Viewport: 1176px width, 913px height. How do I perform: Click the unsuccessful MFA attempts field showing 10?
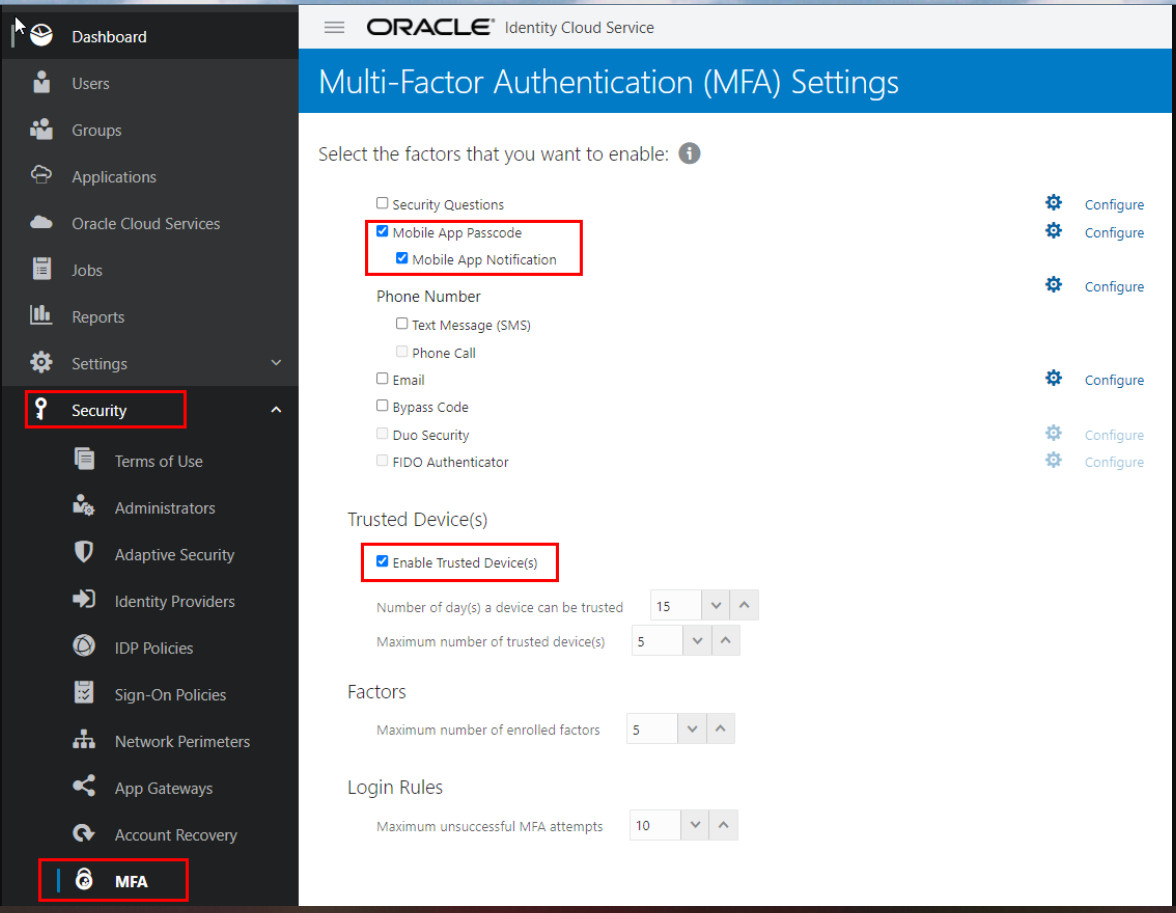tap(655, 824)
